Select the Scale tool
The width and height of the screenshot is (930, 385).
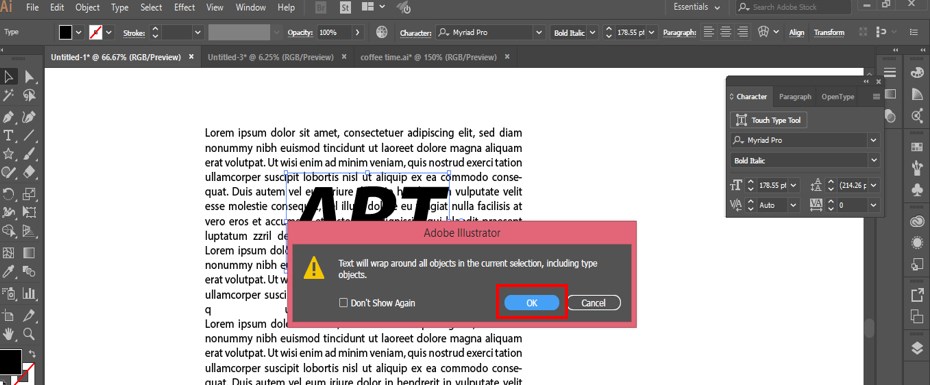coord(29,194)
